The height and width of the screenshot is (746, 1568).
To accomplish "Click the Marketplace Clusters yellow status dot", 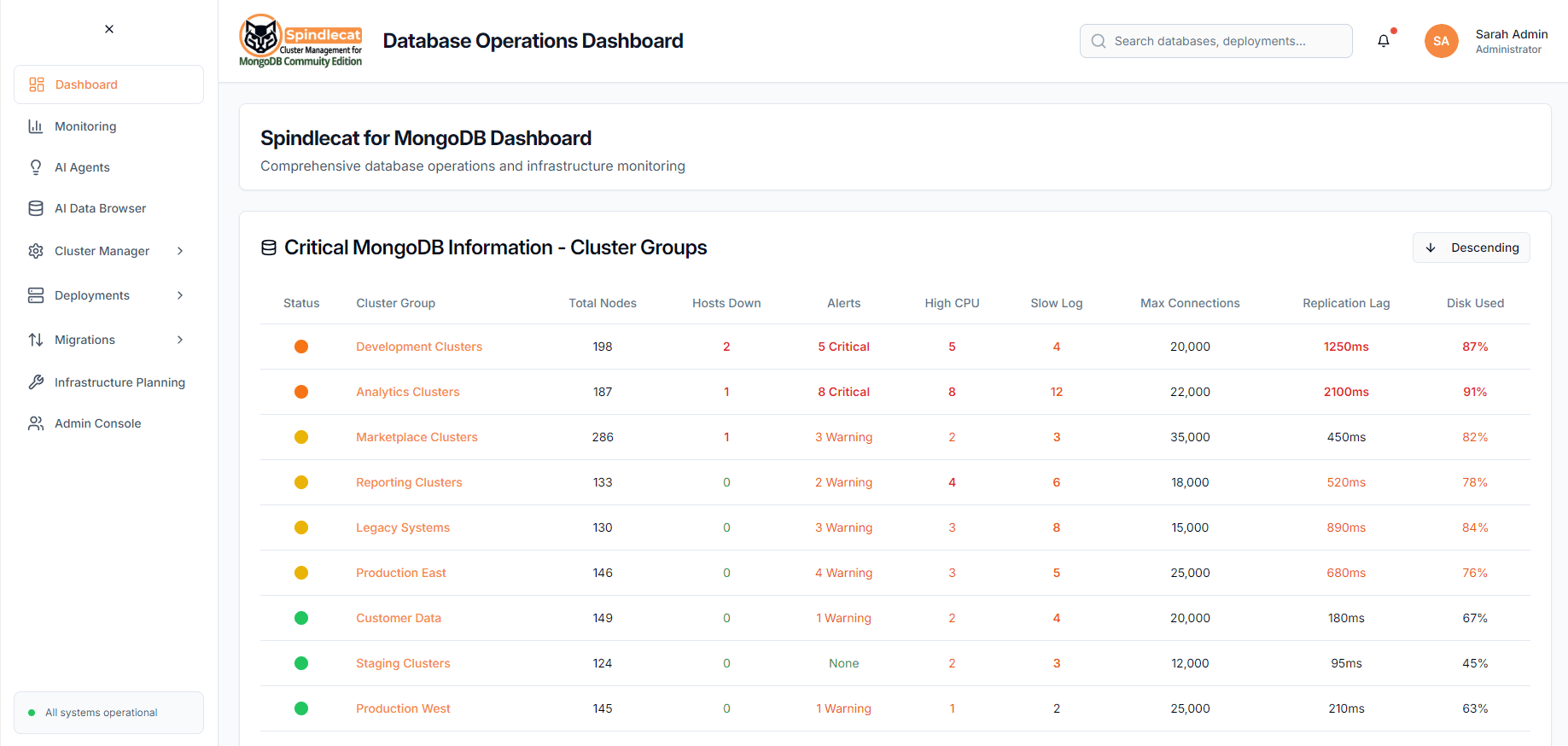I will [x=301, y=437].
